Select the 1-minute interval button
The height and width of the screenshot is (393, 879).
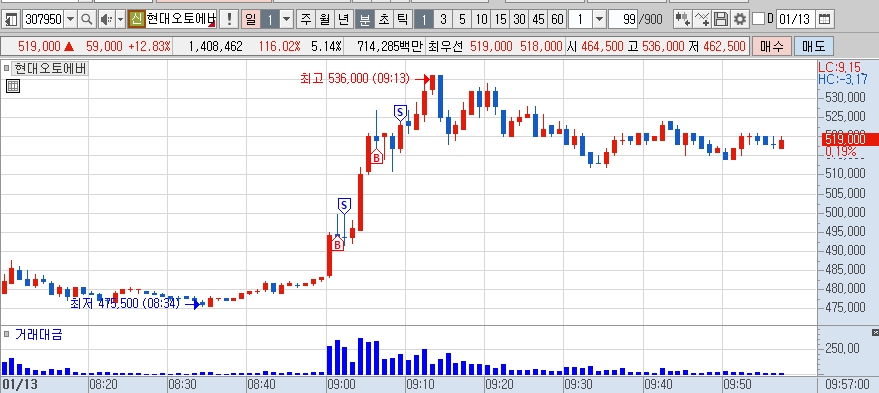424,20
